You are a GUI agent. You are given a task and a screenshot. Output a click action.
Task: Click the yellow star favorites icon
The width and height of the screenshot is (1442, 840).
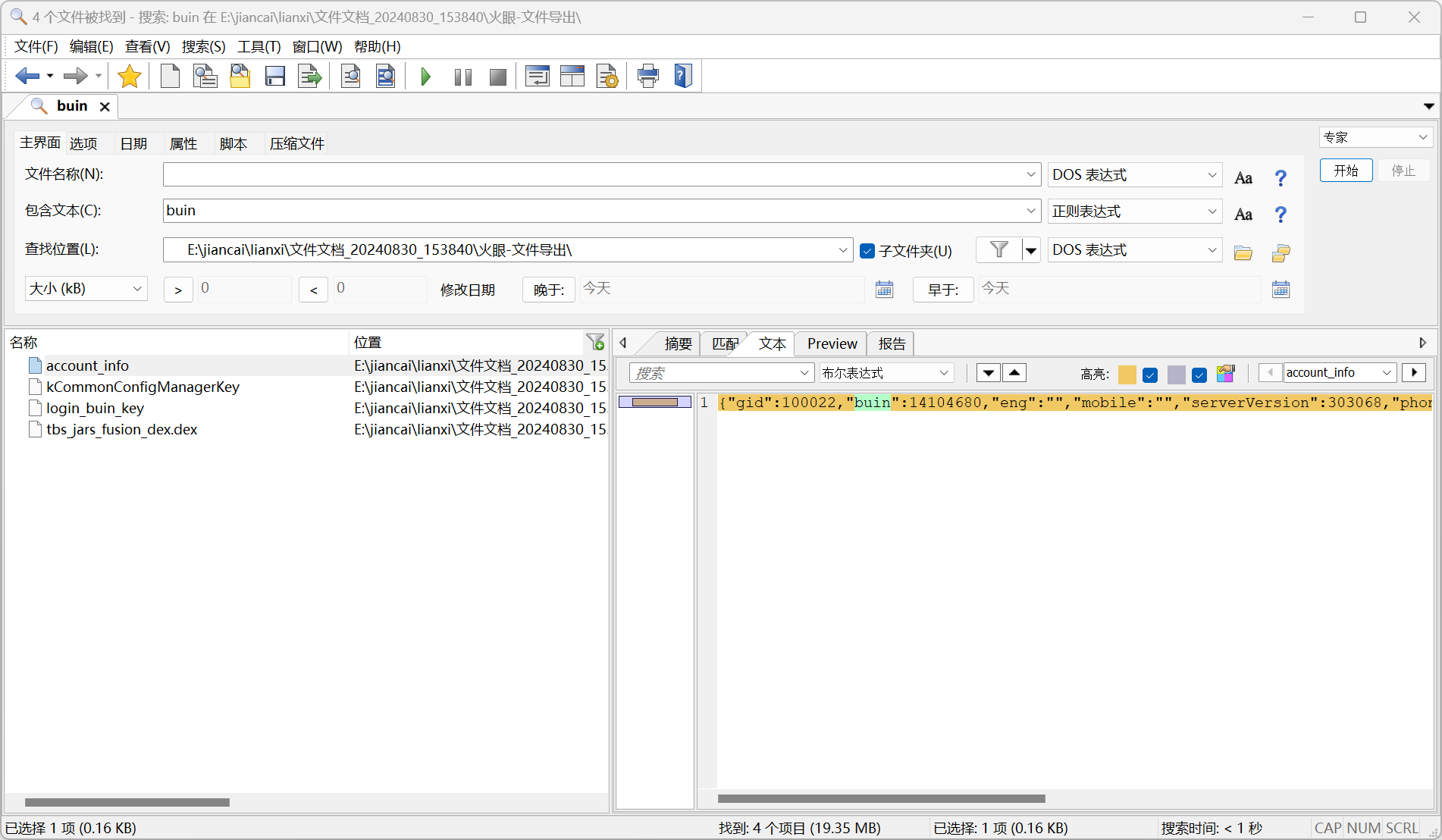click(x=130, y=76)
